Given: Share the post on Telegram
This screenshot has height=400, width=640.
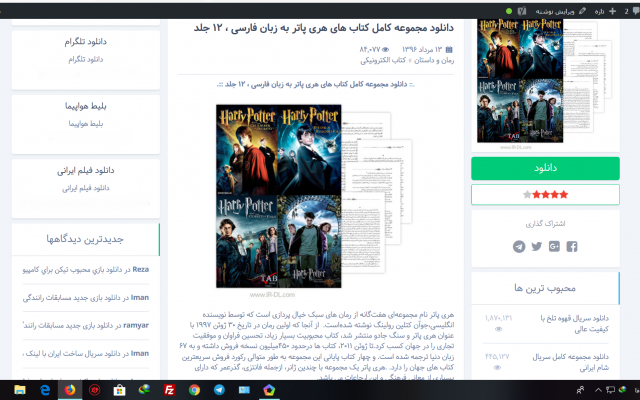Looking at the screenshot, I should coord(519,246).
